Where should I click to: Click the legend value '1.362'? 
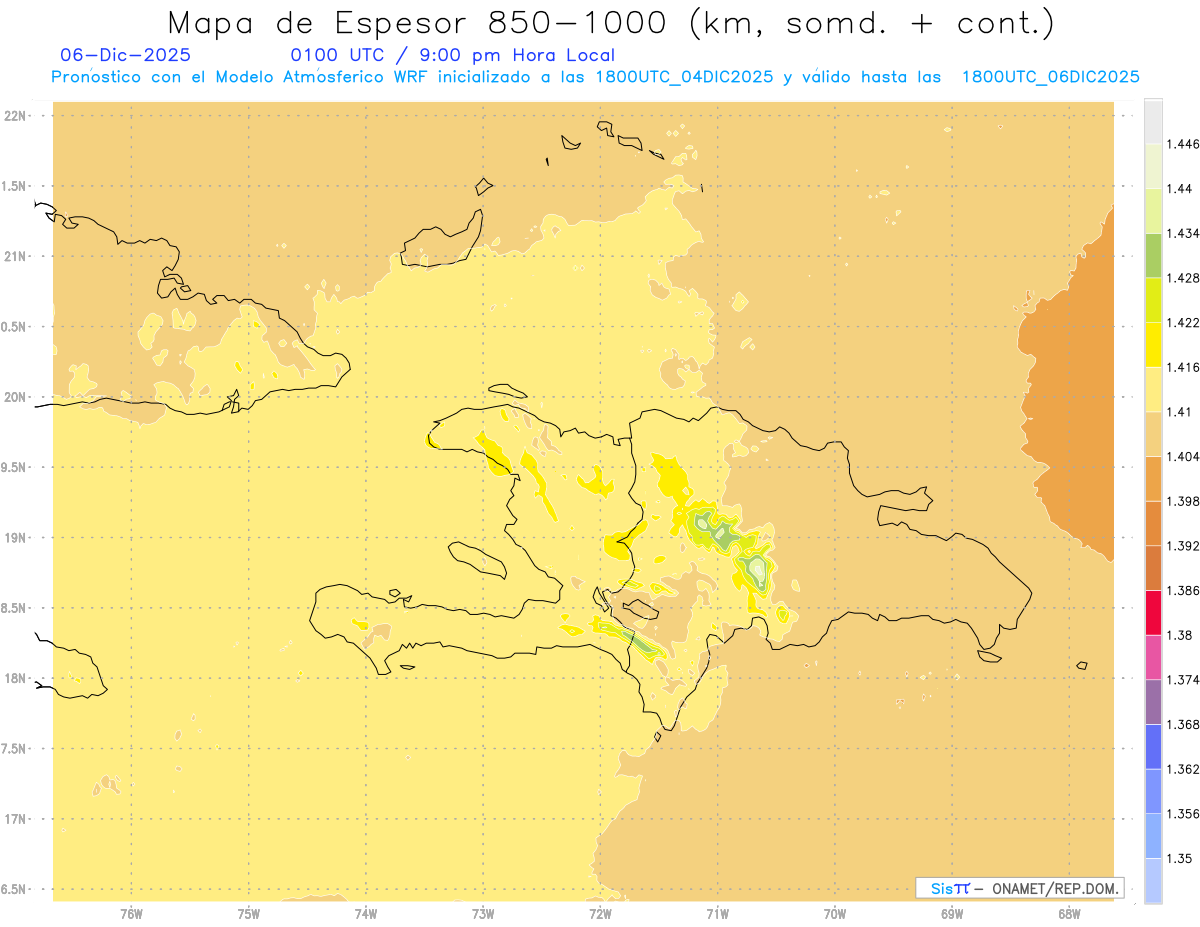1183,769
